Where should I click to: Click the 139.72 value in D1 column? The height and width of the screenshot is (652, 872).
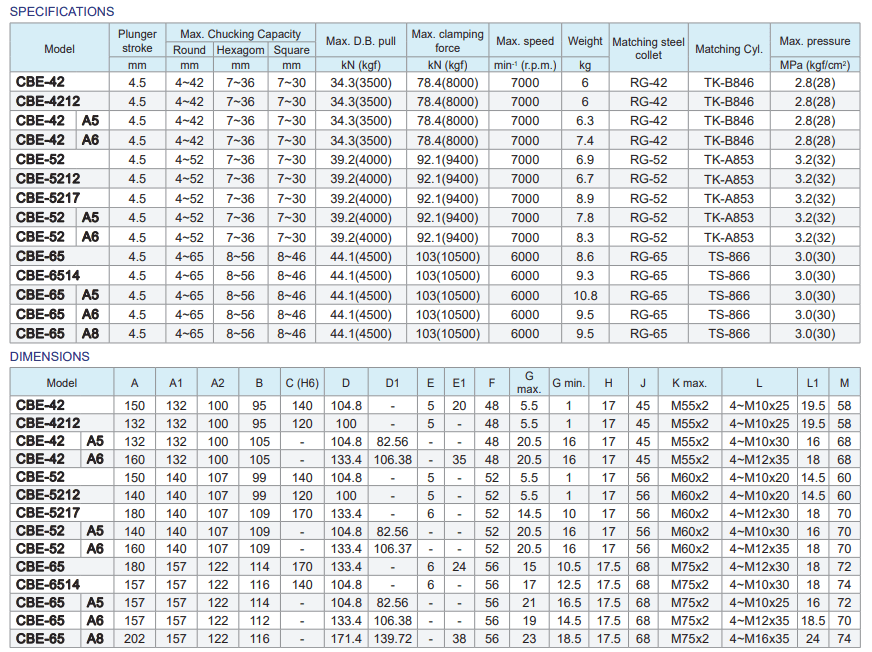pos(391,638)
